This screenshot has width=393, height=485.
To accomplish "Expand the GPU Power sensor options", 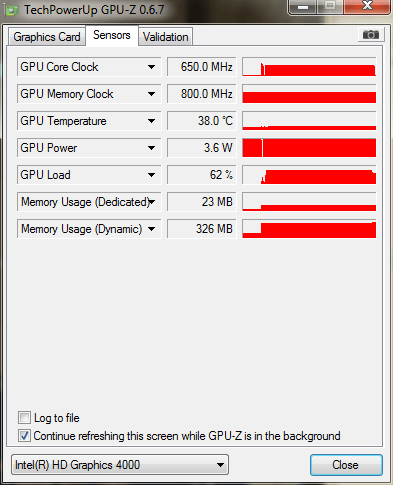I will tap(151, 148).
